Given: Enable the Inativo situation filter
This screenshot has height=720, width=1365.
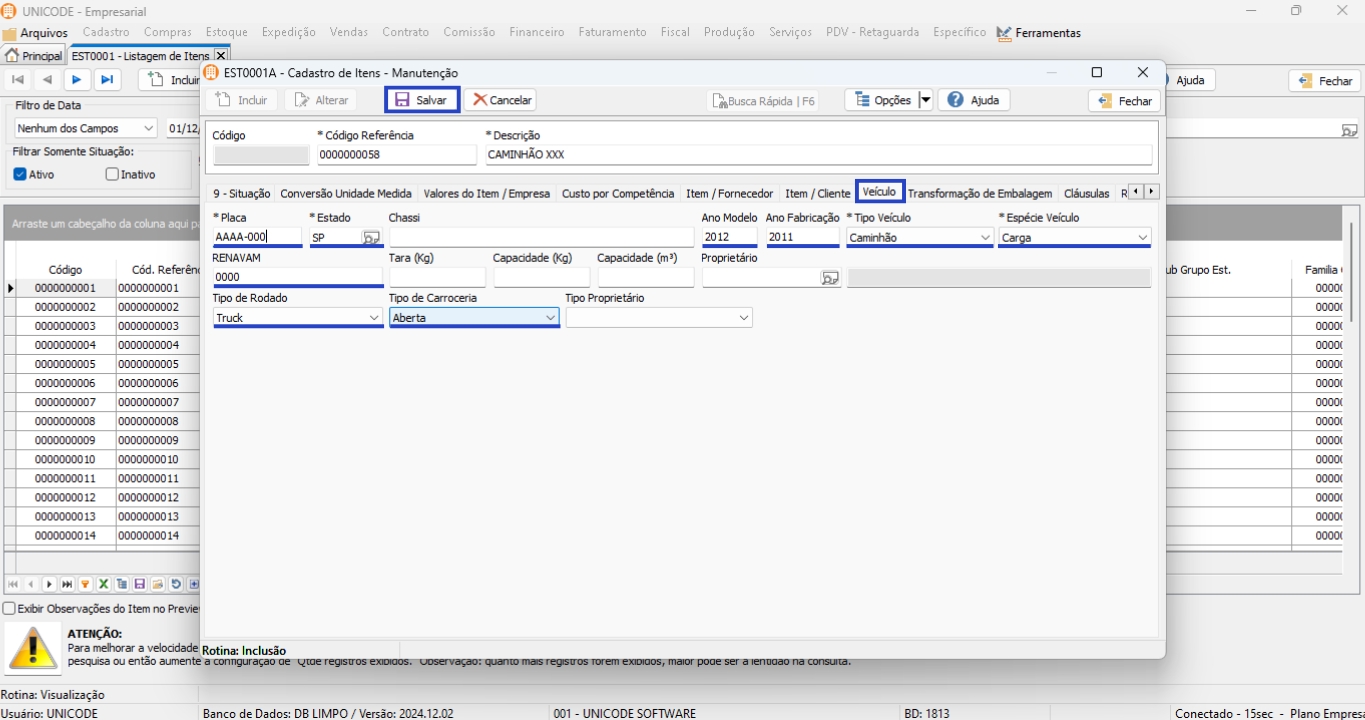Looking at the screenshot, I should pyautogui.click(x=112, y=174).
